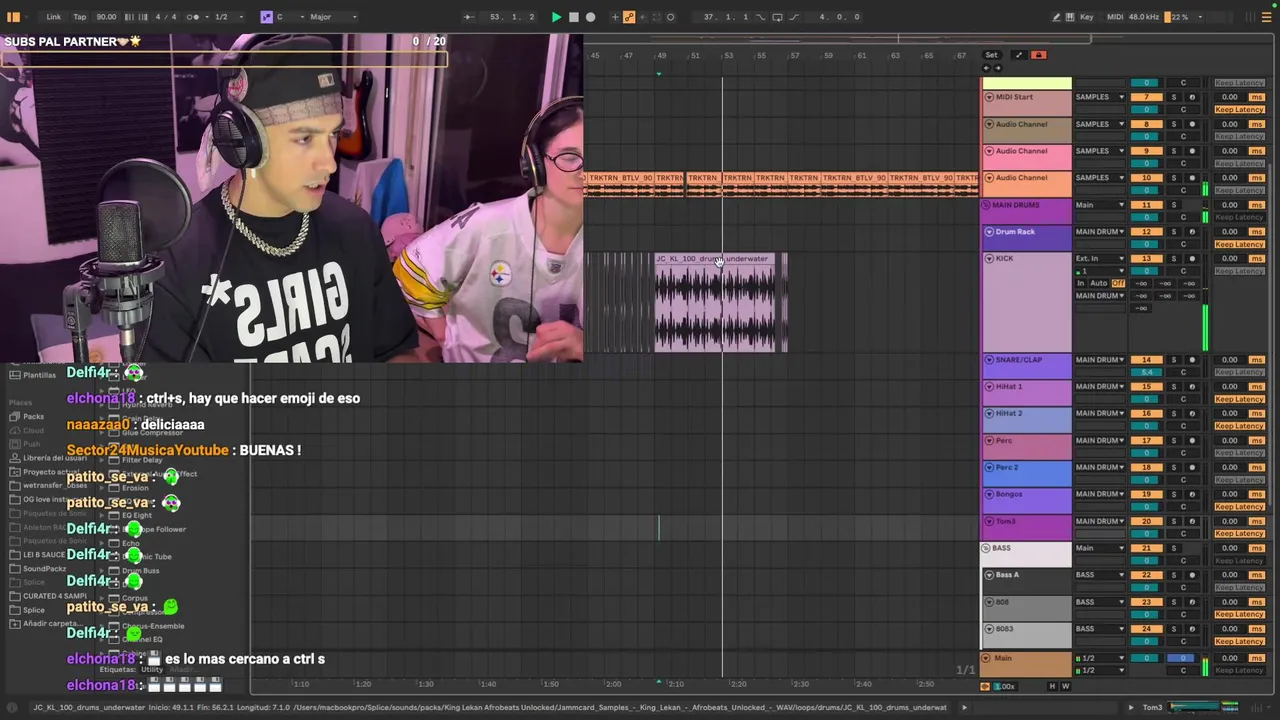Viewport: 1280px width, 720px height.
Task: Click the transport Stop button
Action: (x=573, y=17)
